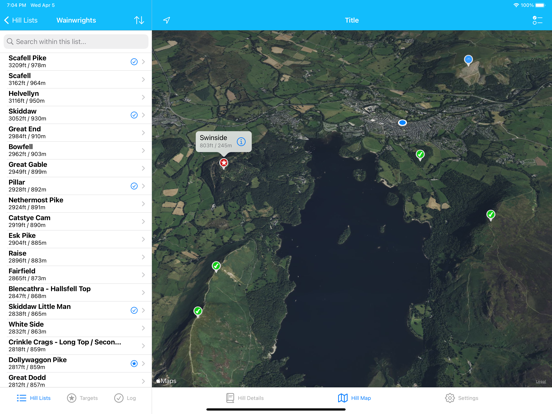
Task: Select Great Dodd in the list
Action: (x=76, y=381)
